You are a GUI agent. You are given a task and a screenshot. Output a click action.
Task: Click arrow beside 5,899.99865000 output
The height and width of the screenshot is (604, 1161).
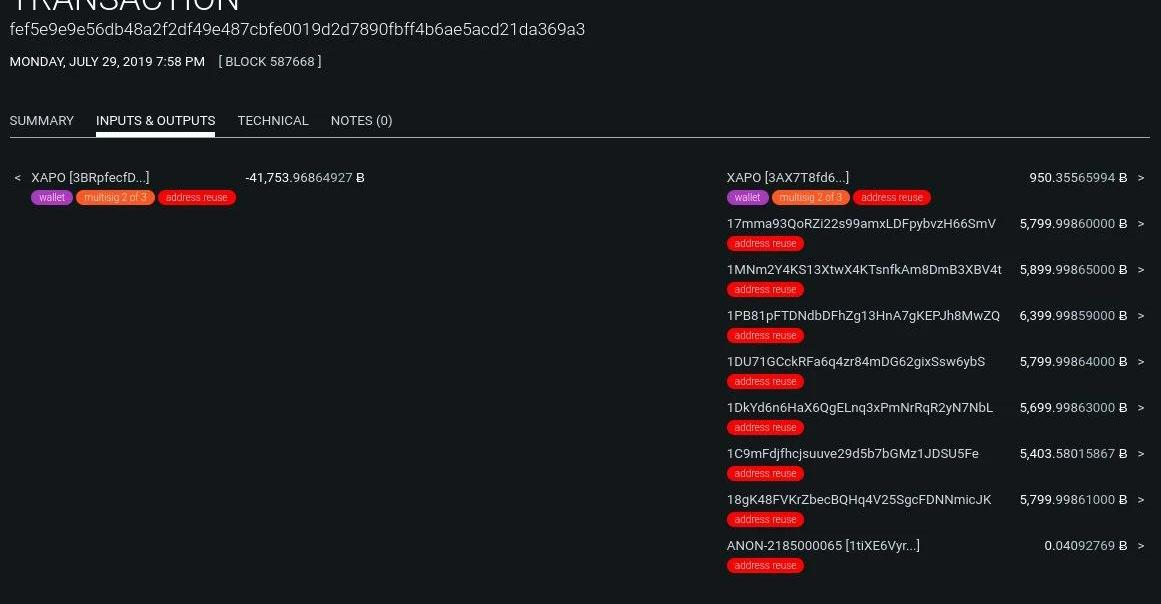click(1141, 270)
